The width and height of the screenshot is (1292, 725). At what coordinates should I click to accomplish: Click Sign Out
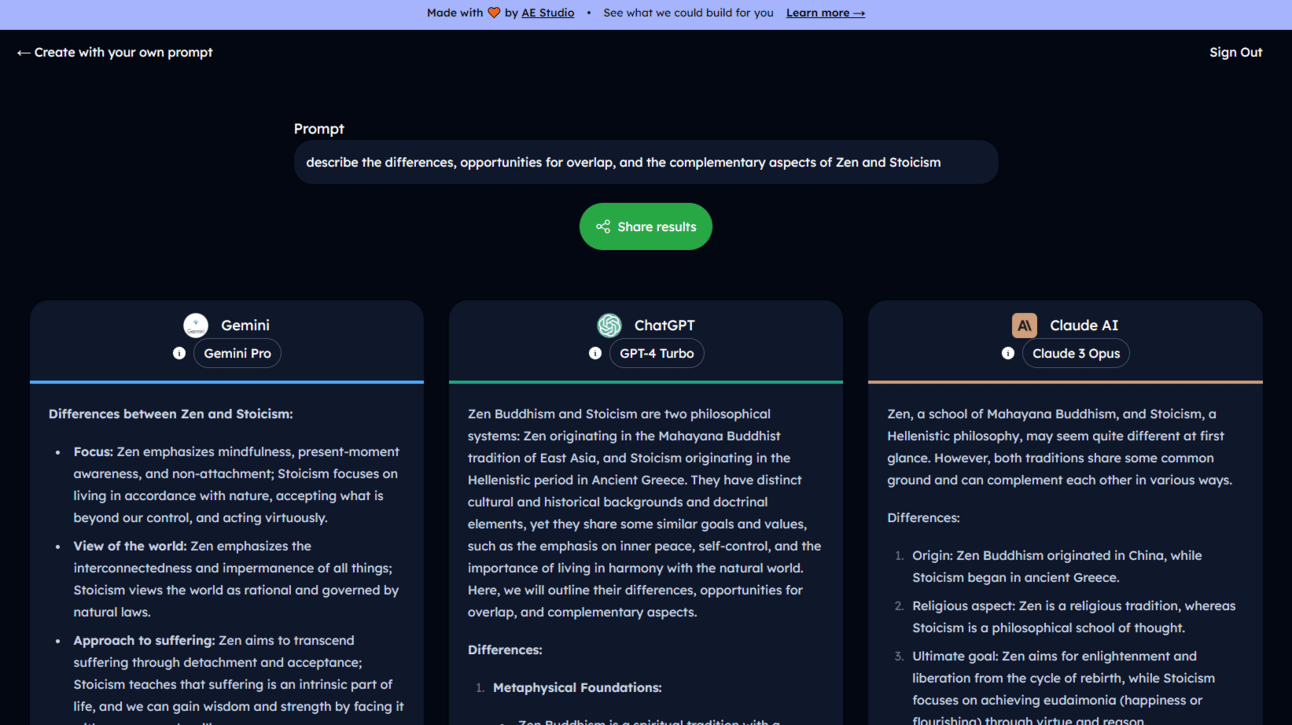click(1236, 52)
